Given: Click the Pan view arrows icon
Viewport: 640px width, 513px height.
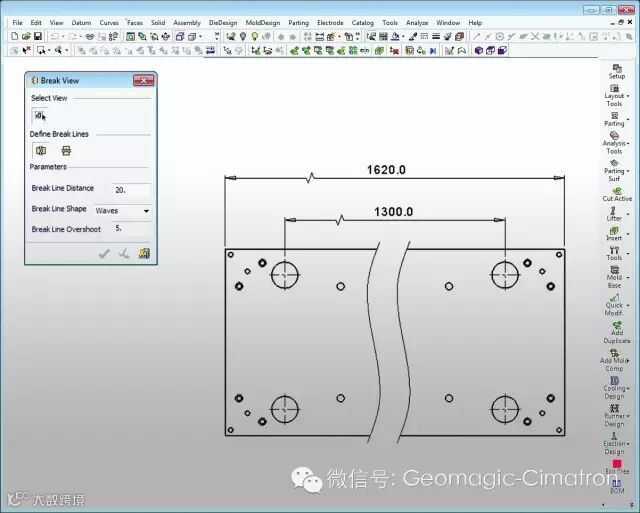Looking at the screenshot, I should [x=166, y=37].
